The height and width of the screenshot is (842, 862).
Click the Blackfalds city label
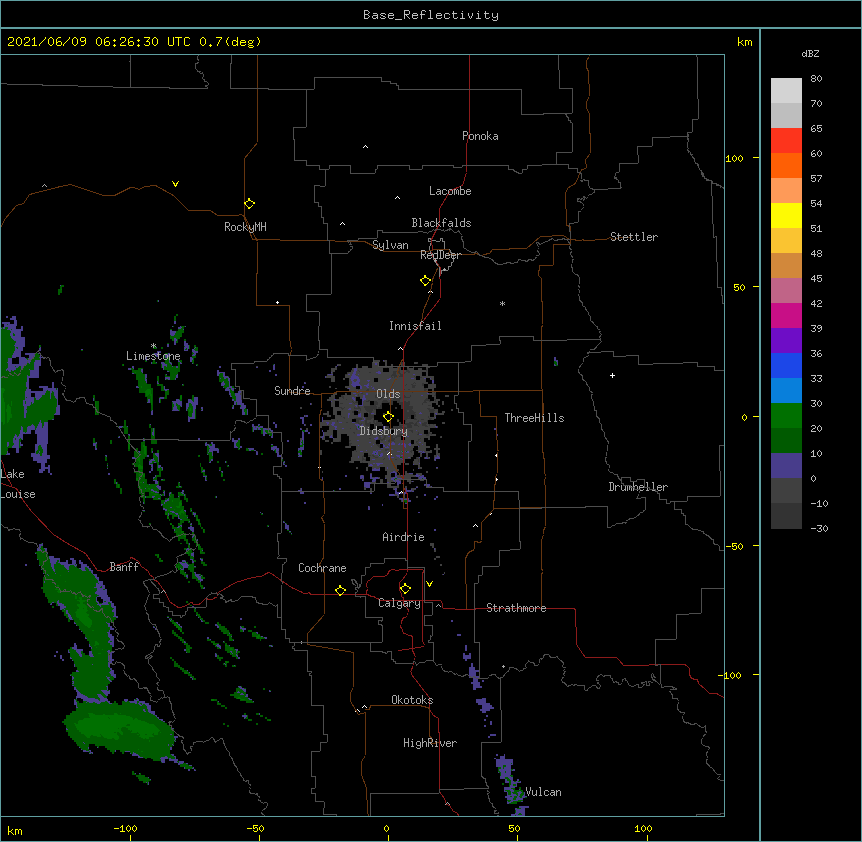[441, 223]
